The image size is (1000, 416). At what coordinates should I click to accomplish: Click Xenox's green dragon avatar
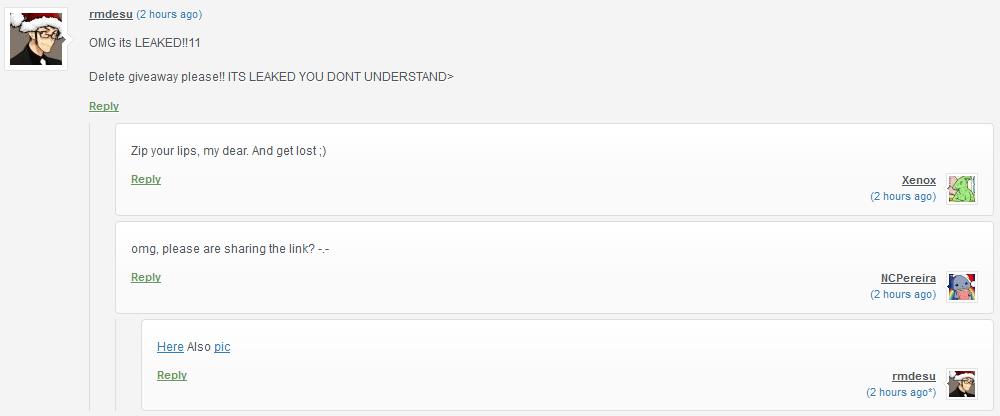pyautogui.click(x=961, y=188)
